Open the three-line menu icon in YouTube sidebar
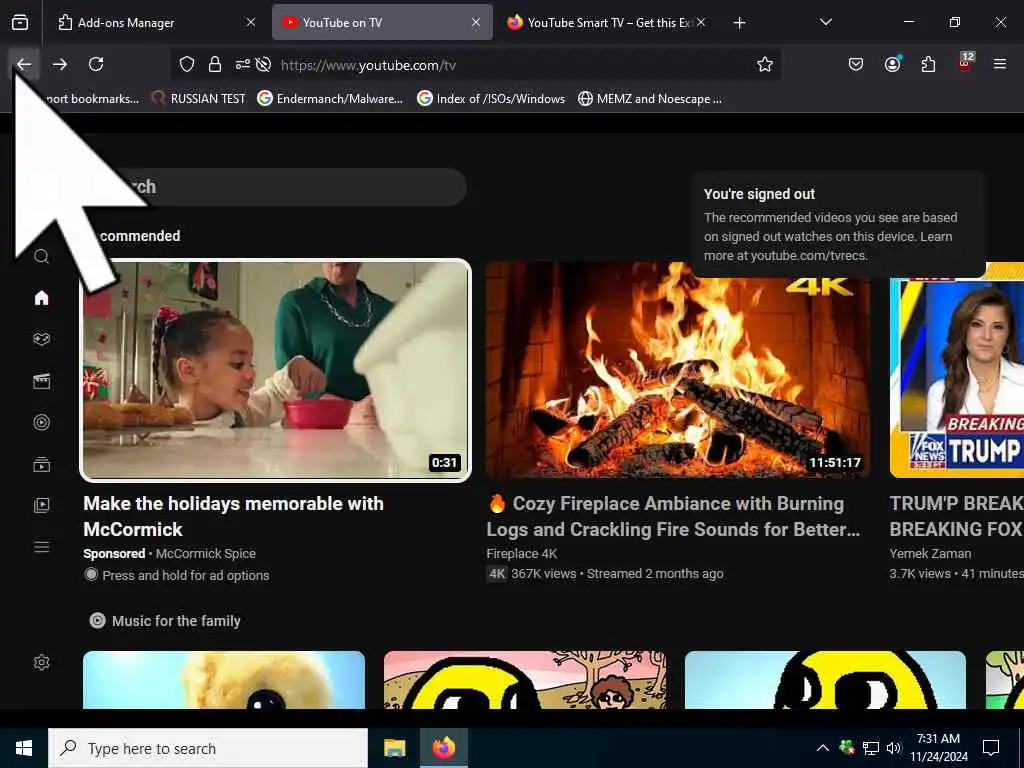Viewport: 1024px width, 768px height. [x=41, y=547]
